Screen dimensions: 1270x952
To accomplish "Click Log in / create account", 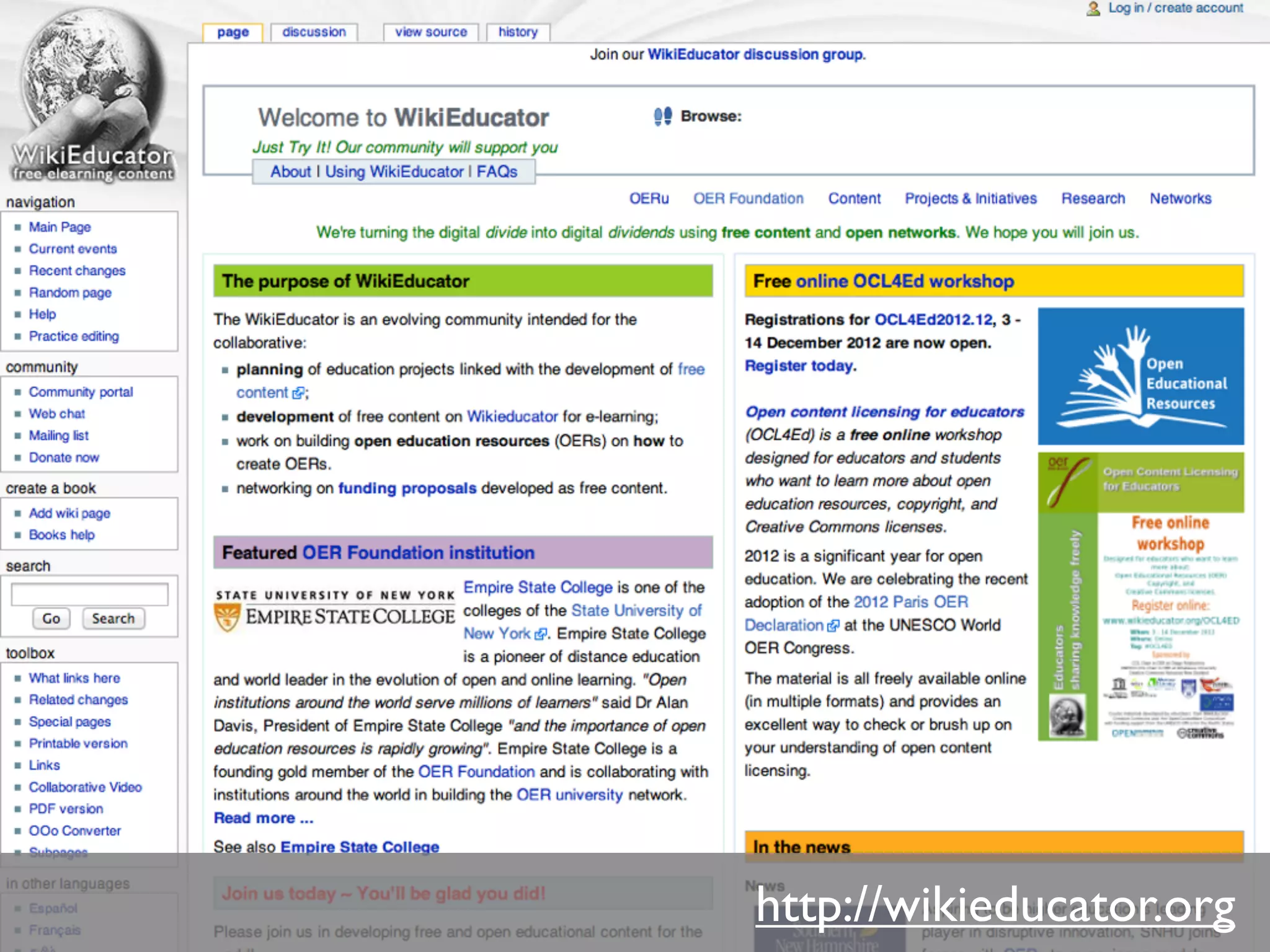I will click(1176, 8).
